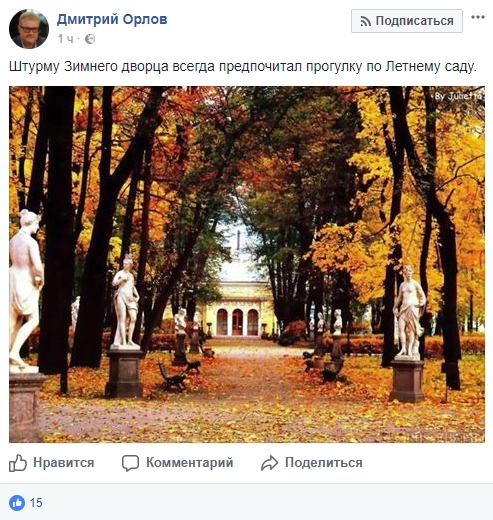This screenshot has height=520, width=493.
Task: Open the post timestamp 1 ч
Action: click(65, 39)
